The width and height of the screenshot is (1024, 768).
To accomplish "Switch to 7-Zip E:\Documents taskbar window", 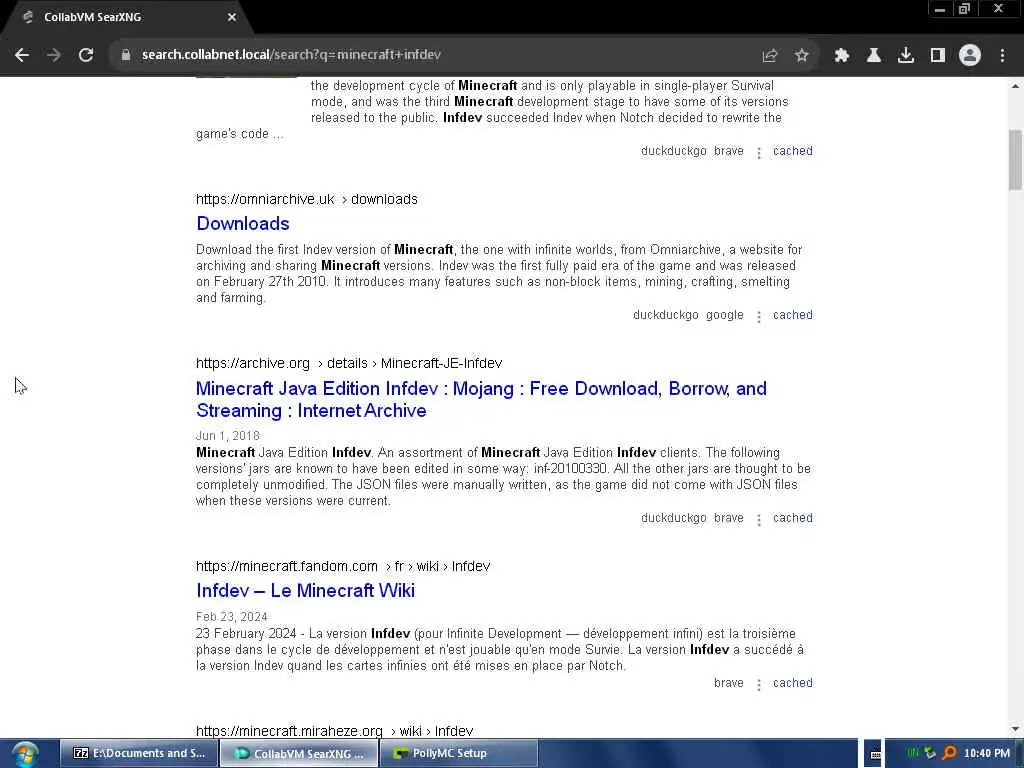I will point(139,753).
